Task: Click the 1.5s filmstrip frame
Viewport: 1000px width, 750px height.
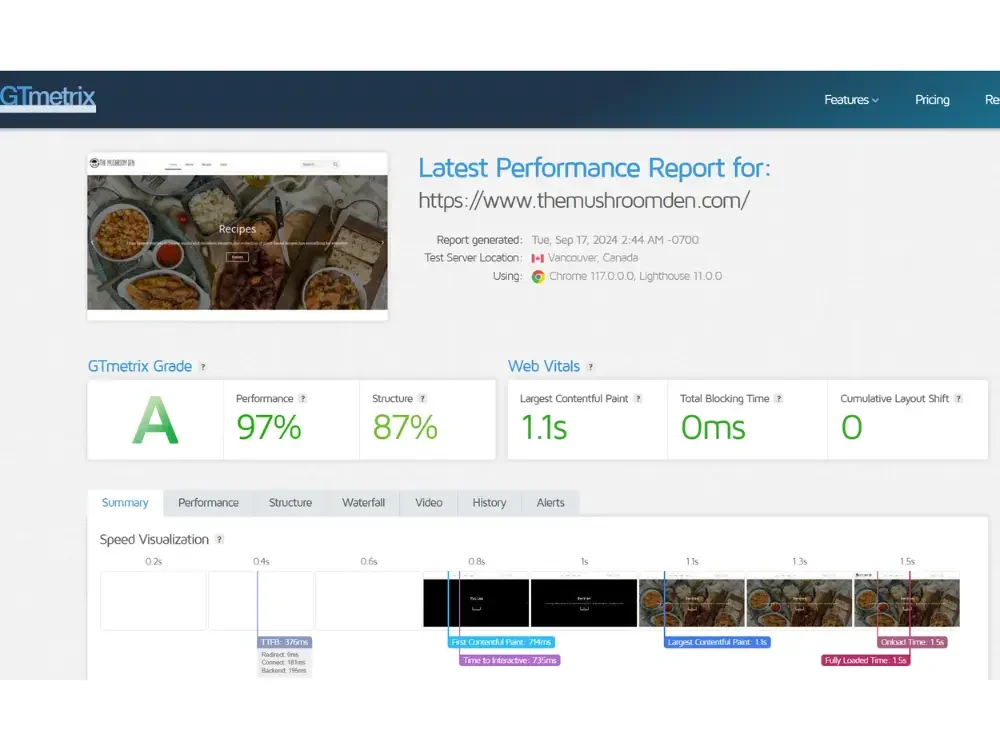Action: point(907,599)
